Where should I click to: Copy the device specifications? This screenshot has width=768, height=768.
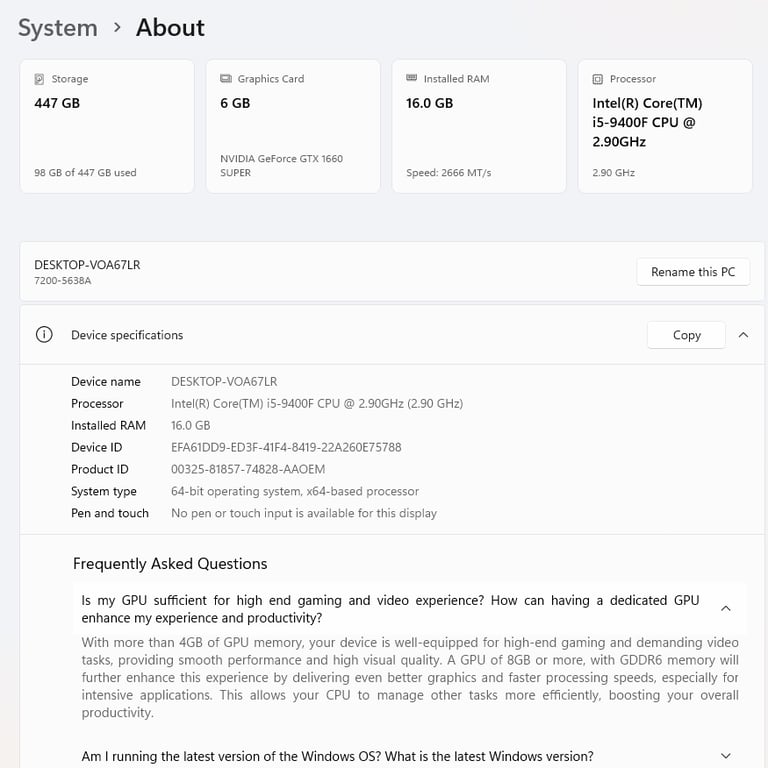pyautogui.click(x=686, y=335)
